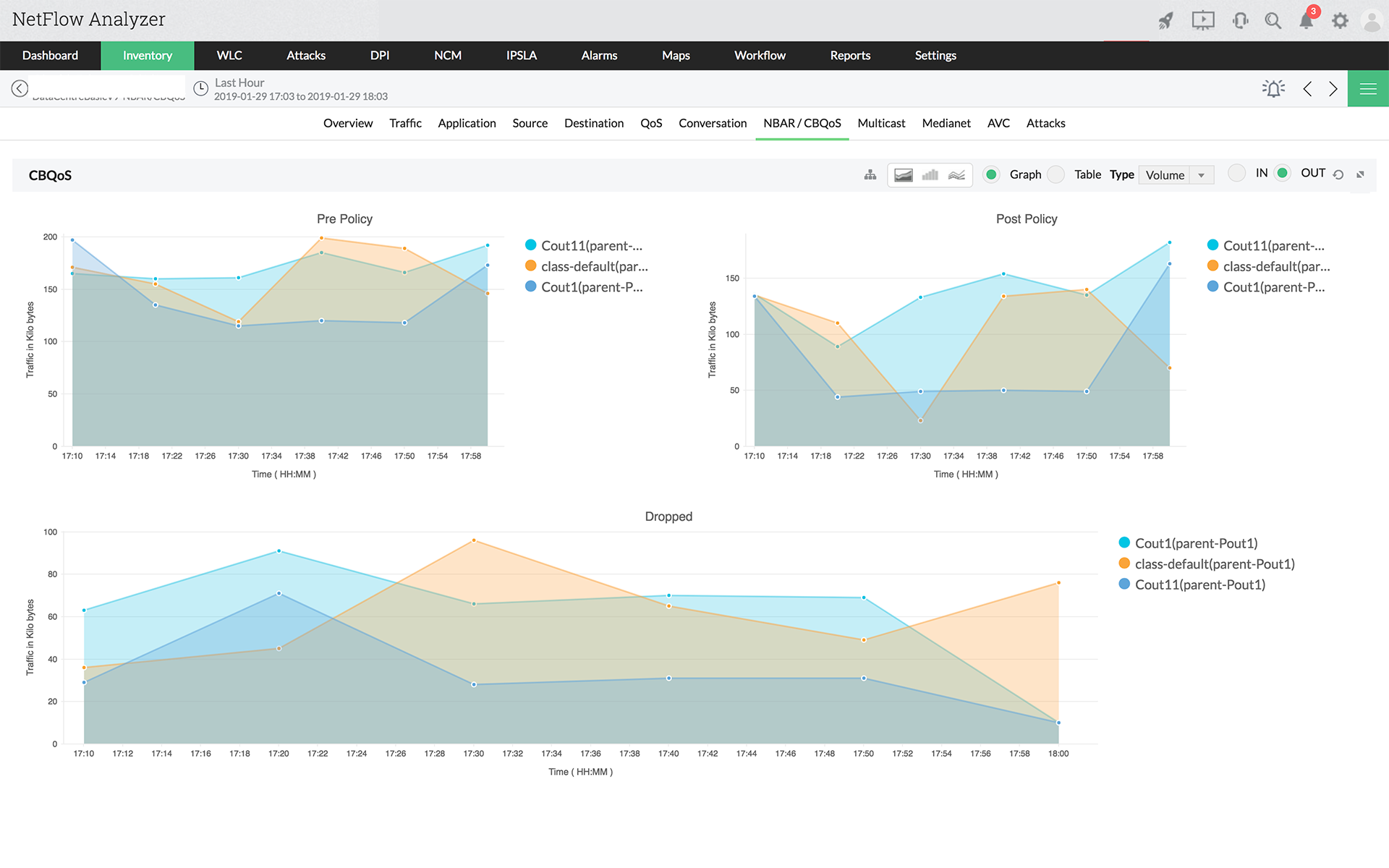Refresh the CBQoS widget
This screenshot has width=1389, height=868.
(x=1338, y=175)
